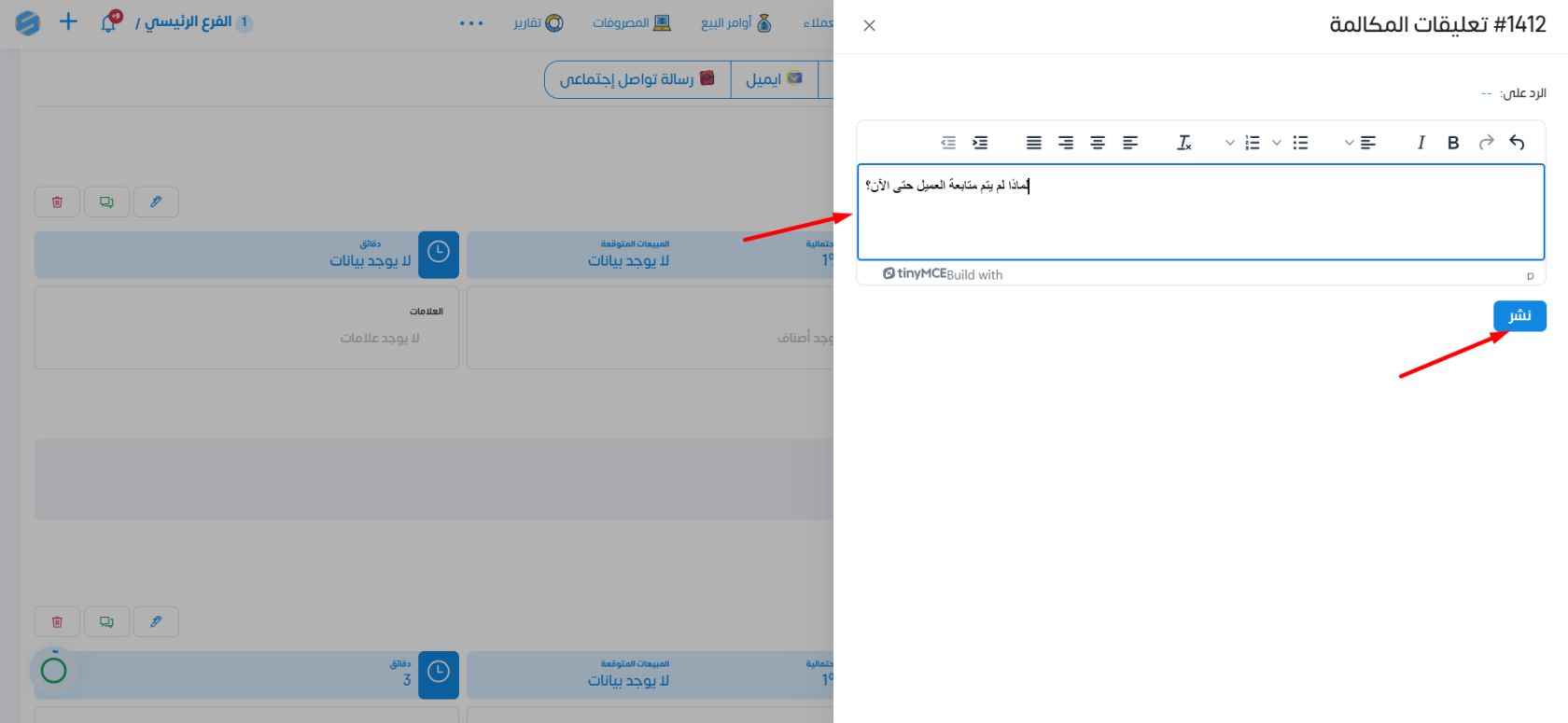Delete the call above 'لا يوجد بيانات' minutes card
1568x723 pixels.
(x=57, y=202)
